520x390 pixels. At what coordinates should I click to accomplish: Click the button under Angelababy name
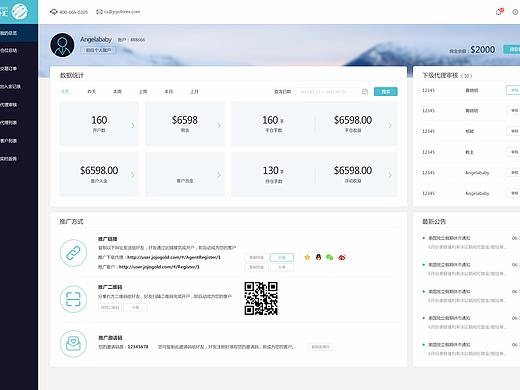point(98,50)
